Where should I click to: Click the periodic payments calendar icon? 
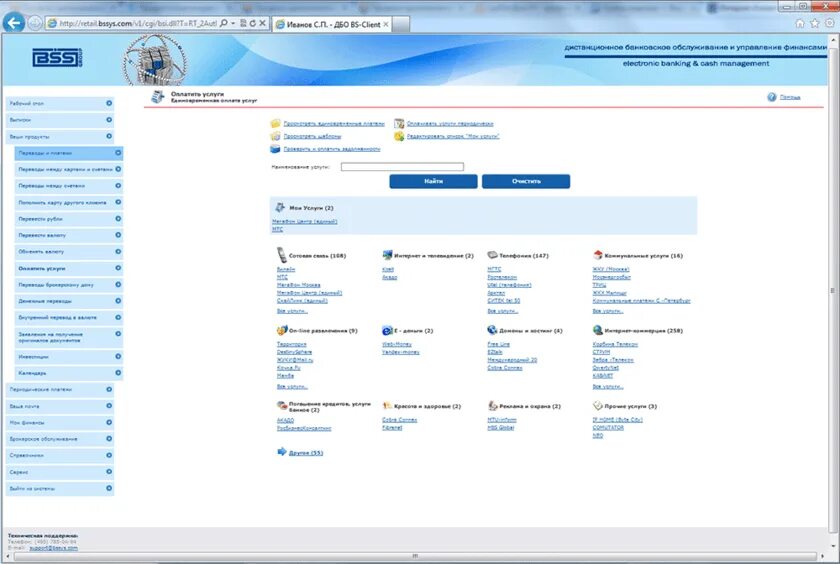click(399, 124)
